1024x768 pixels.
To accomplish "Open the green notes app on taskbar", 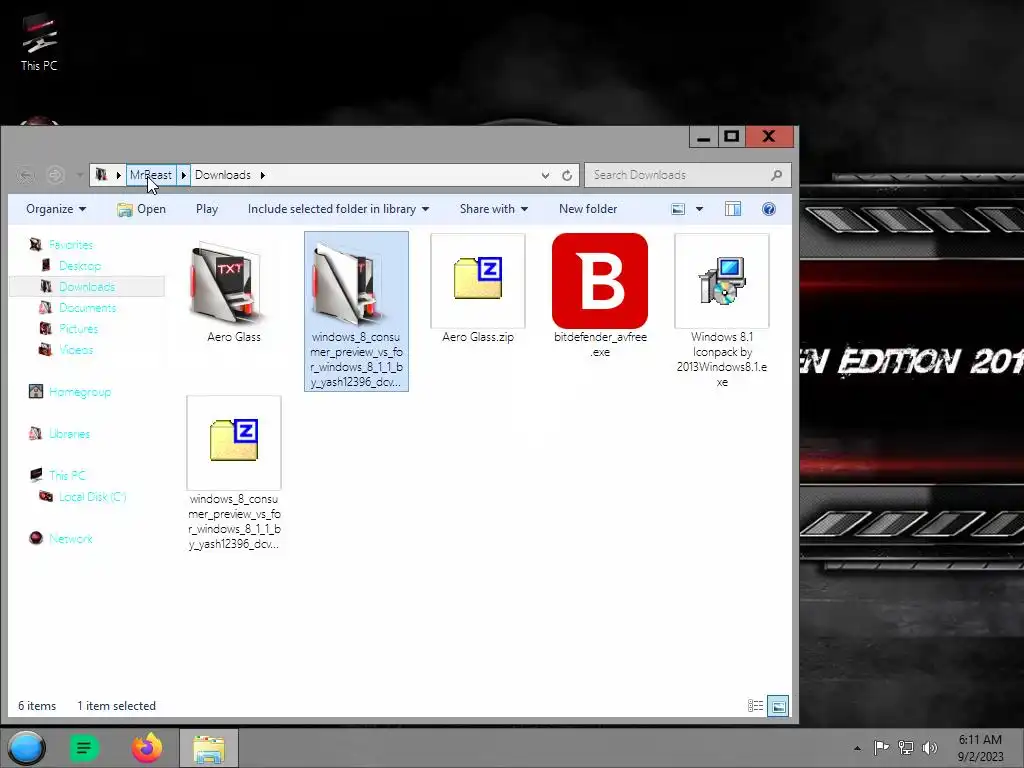I will [84, 748].
